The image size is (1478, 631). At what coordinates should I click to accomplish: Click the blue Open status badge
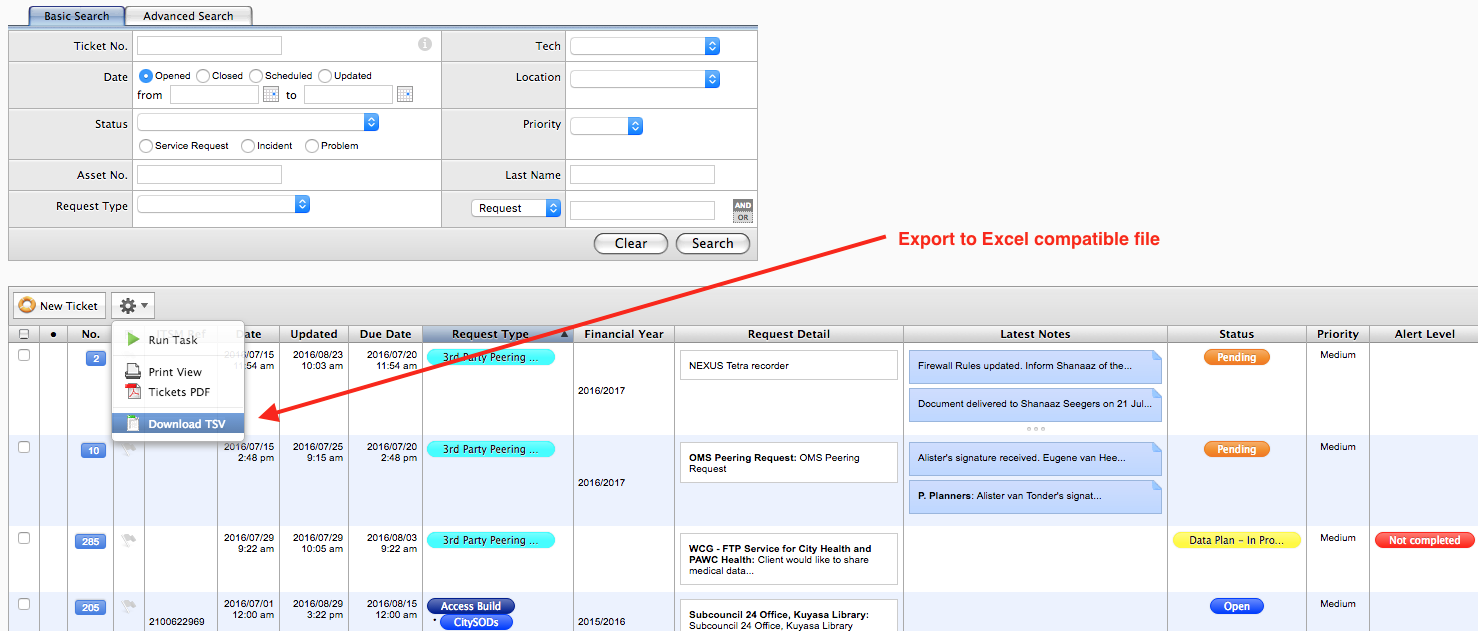pyautogui.click(x=1236, y=606)
